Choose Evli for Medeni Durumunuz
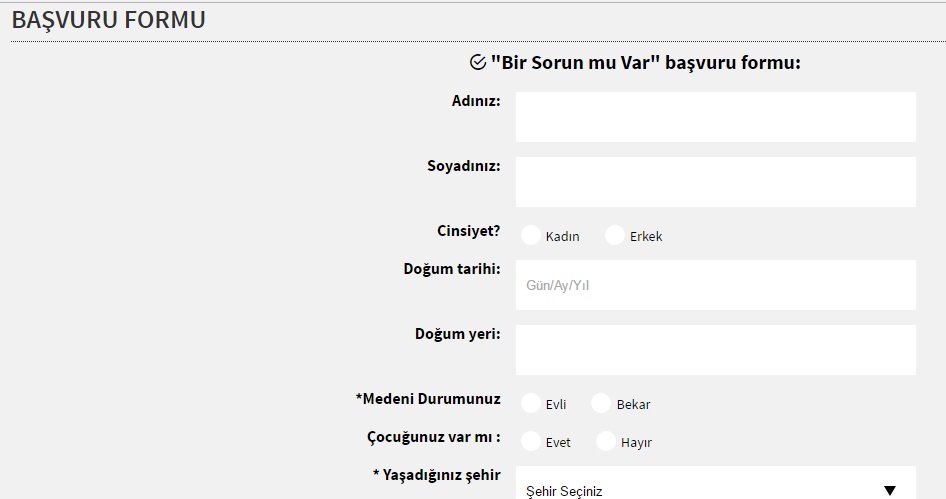This screenshot has width=946, height=499. click(x=531, y=403)
